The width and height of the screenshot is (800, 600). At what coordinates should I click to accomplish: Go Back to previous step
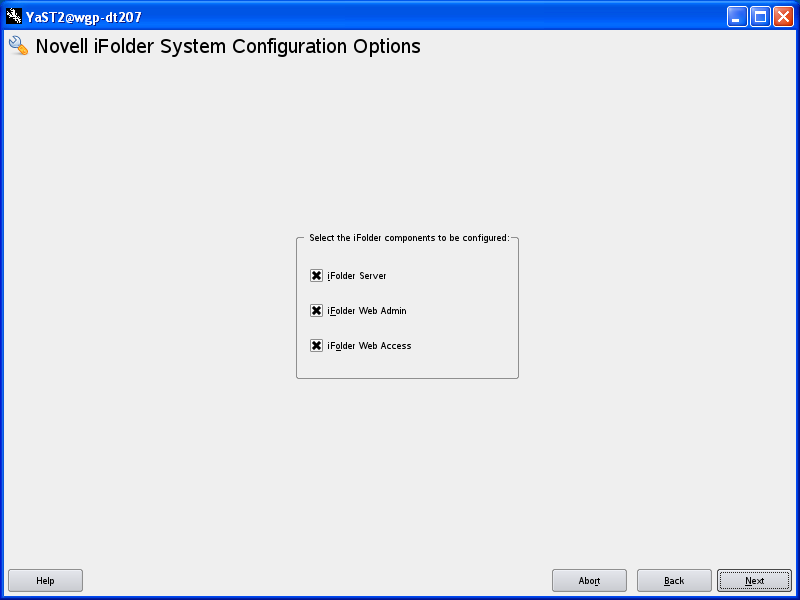pyautogui.click(x=674, y=581)
